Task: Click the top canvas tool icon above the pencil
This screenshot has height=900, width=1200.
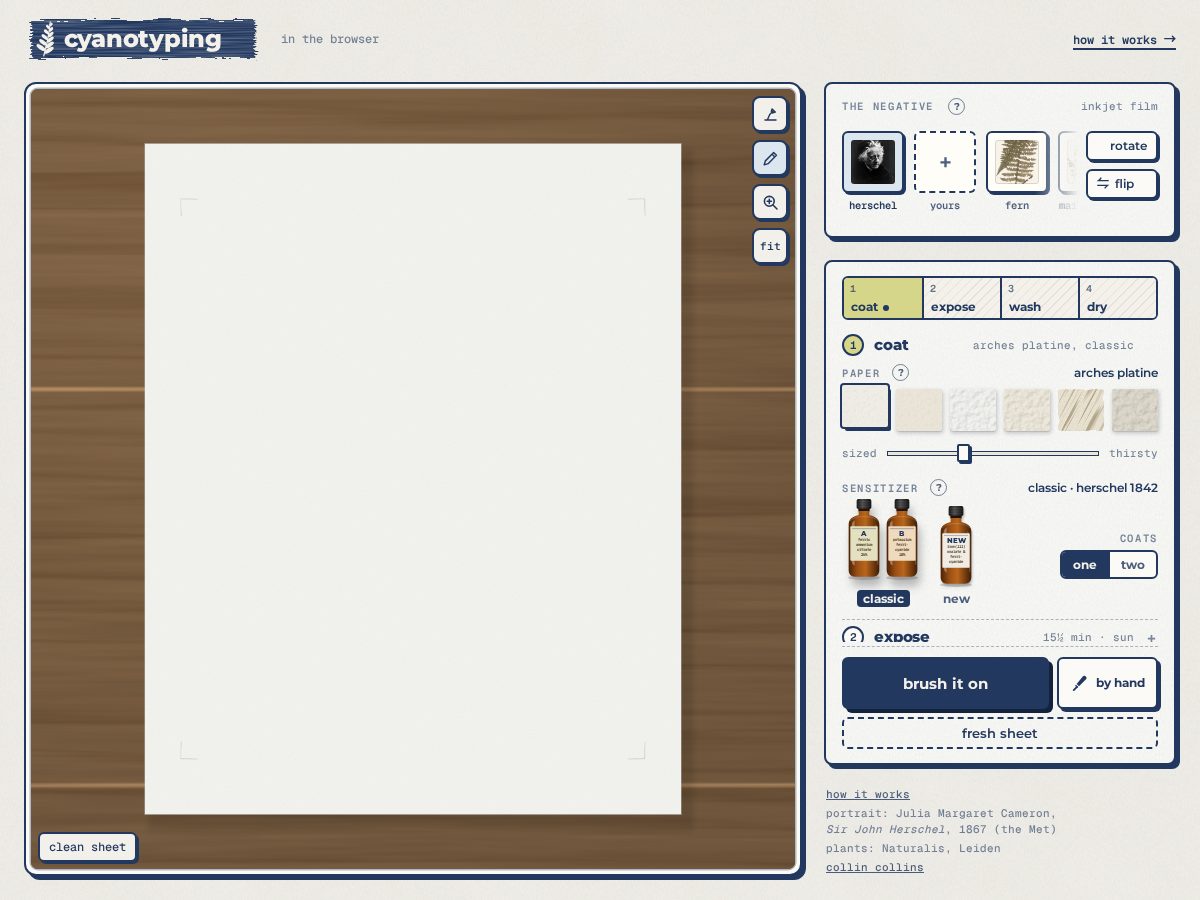Action: 770,114
